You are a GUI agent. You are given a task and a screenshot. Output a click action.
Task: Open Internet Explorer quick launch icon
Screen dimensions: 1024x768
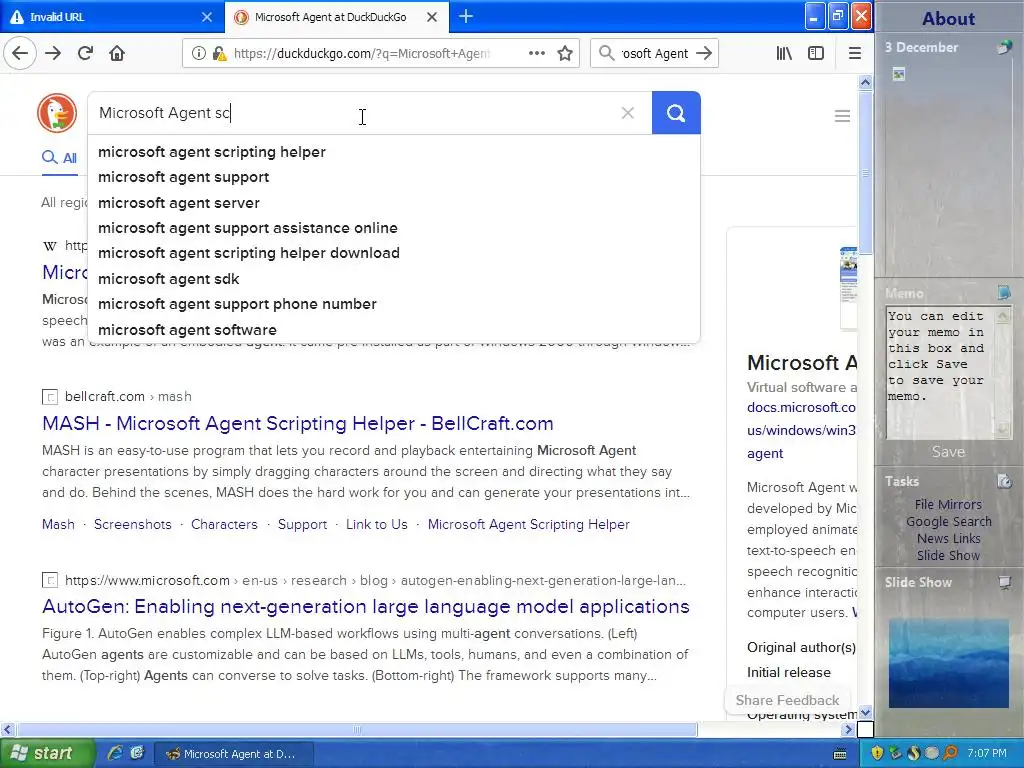point(115,753)
